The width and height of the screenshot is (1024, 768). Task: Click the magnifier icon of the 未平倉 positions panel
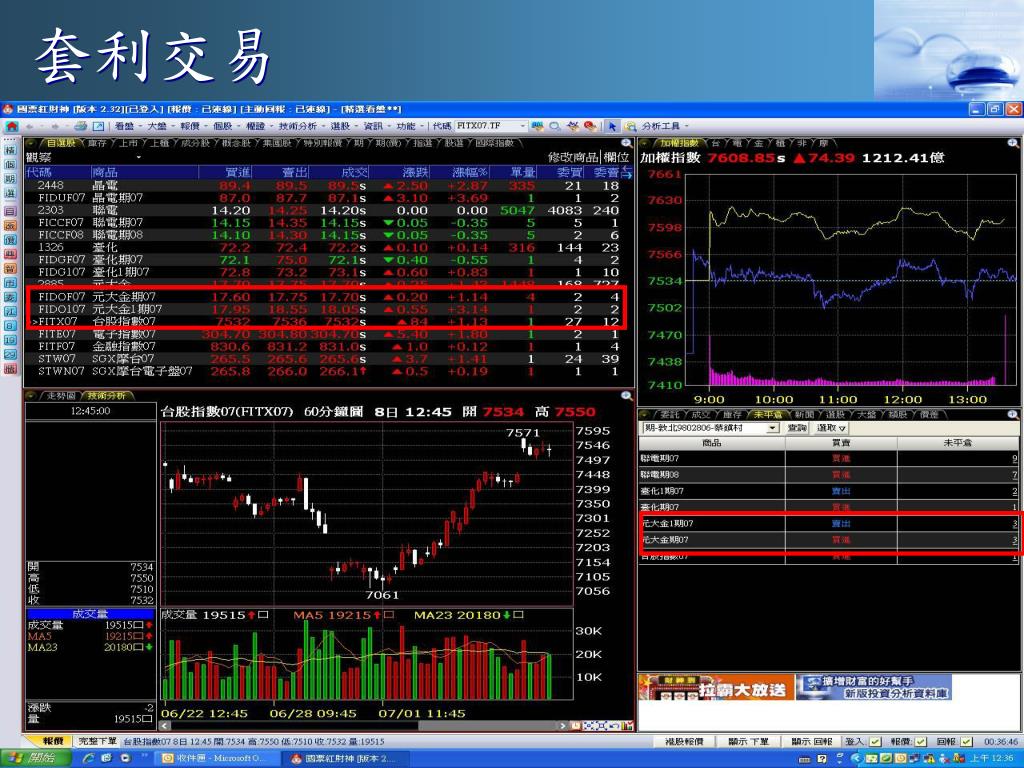pyautogui.click(x=1013, y=415)
